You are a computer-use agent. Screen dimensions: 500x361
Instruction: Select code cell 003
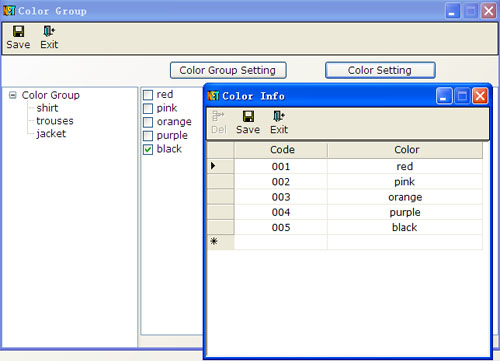point(281,197)
